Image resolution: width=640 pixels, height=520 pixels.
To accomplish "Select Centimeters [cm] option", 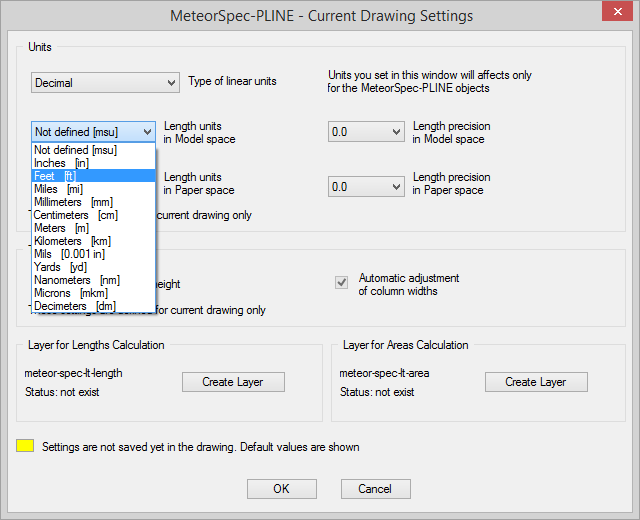I will (93, 215).
